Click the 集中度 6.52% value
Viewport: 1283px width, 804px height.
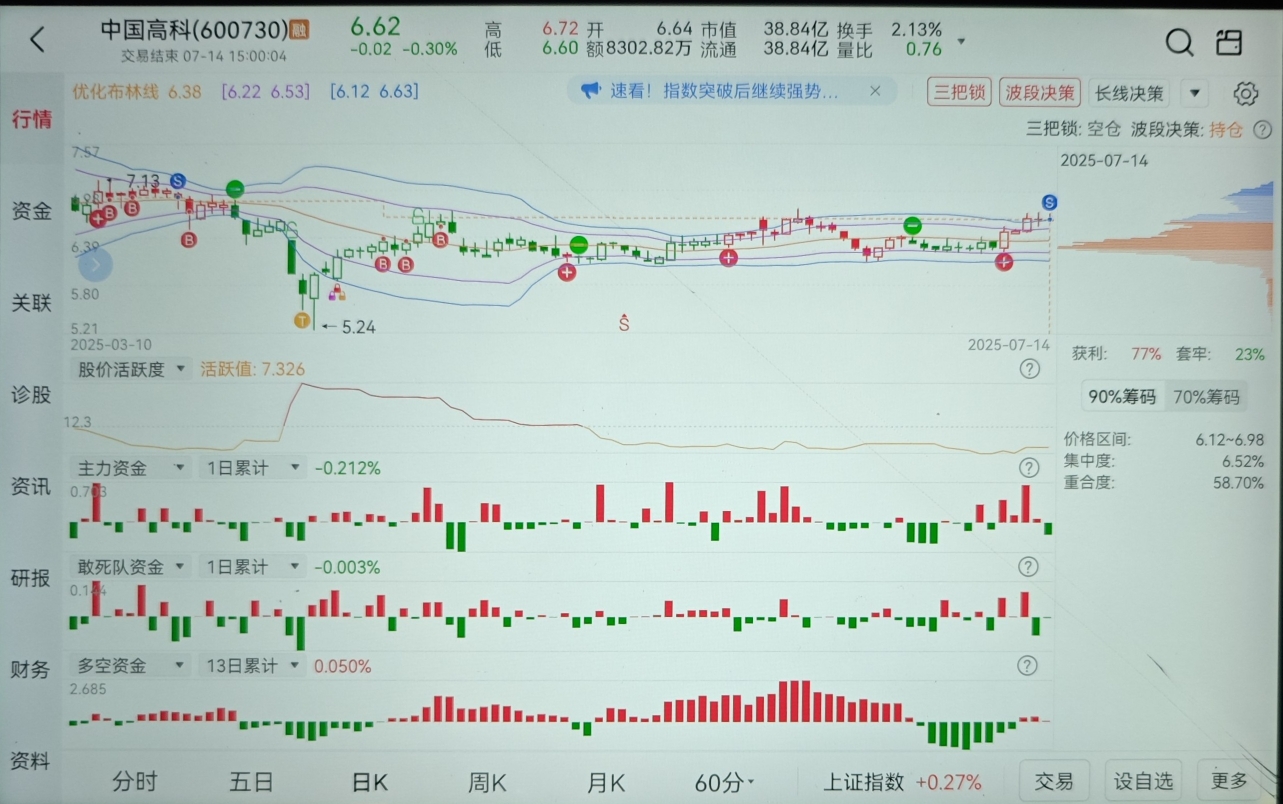1243,461
